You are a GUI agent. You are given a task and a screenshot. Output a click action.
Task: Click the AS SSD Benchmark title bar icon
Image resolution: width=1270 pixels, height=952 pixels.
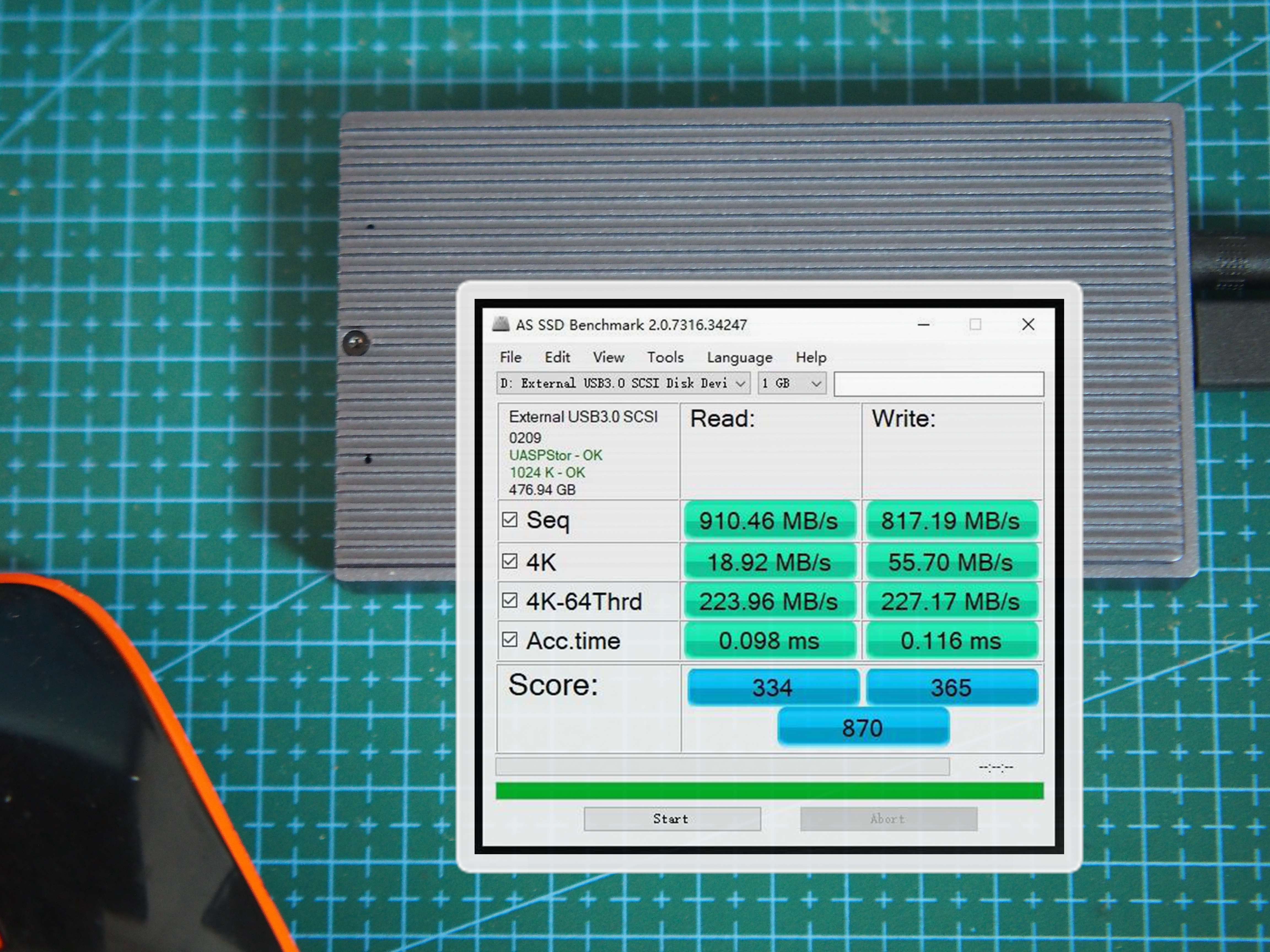coord(501,324)
